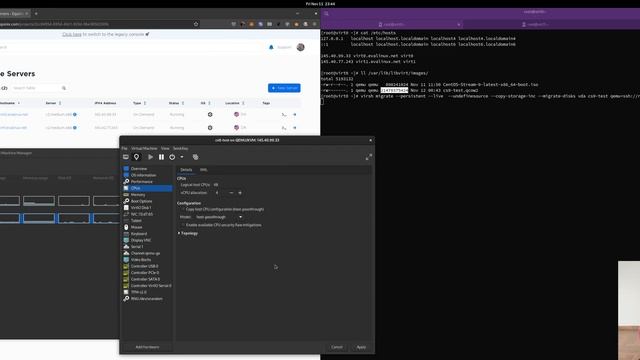
Task: Open the notifications bell in web console
Action: tap(271, 47)
